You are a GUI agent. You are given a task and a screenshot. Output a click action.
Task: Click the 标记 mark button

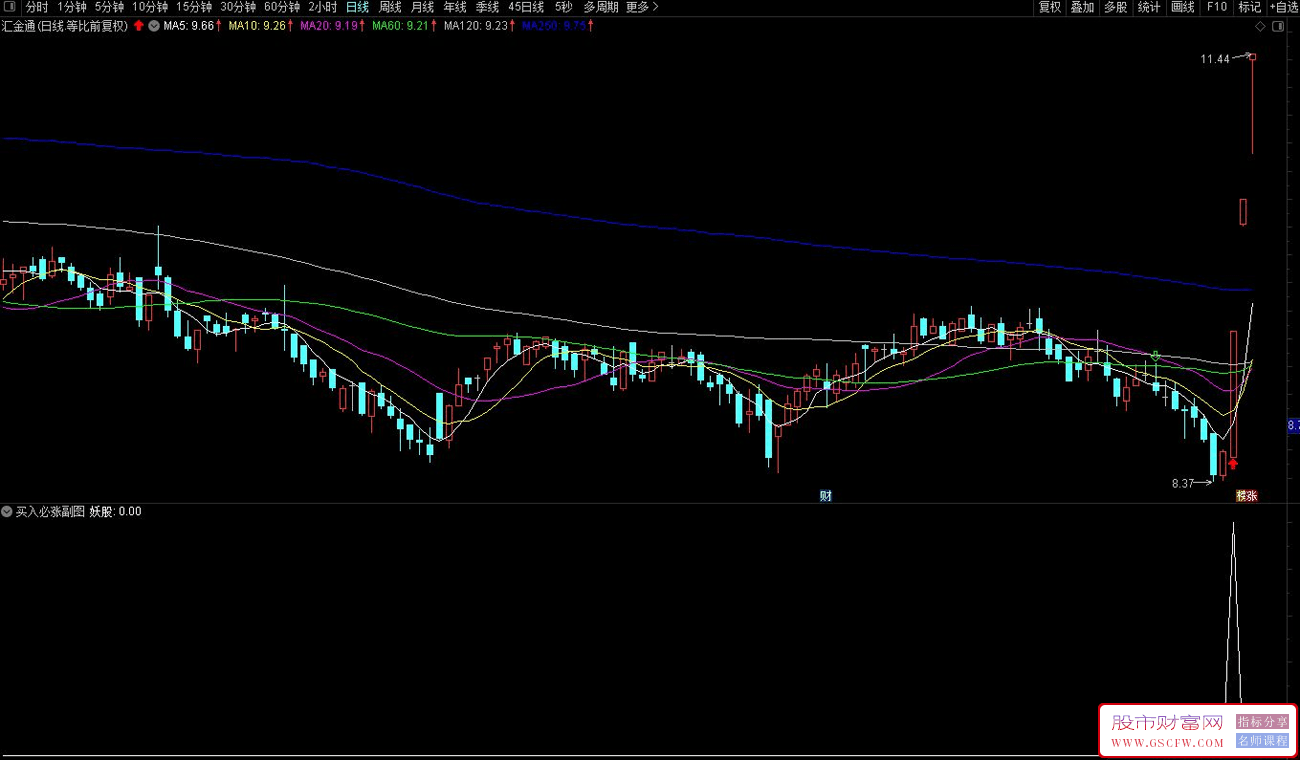(1250, 7)
